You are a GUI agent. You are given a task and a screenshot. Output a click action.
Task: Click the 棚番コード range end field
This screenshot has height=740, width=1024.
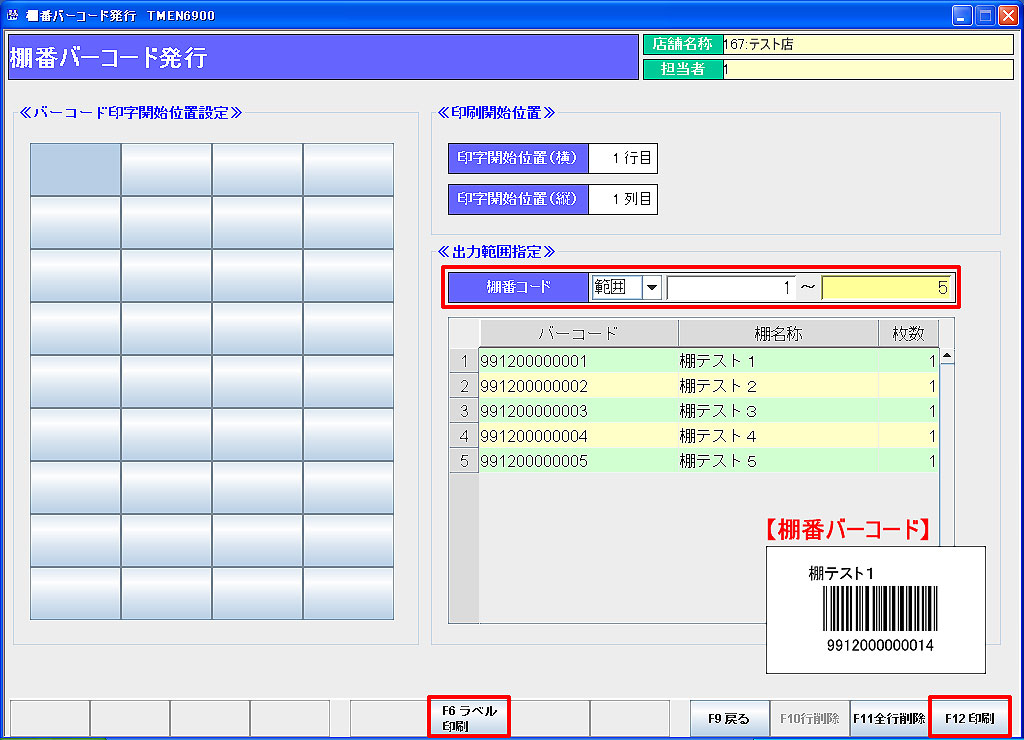[886, 288]
